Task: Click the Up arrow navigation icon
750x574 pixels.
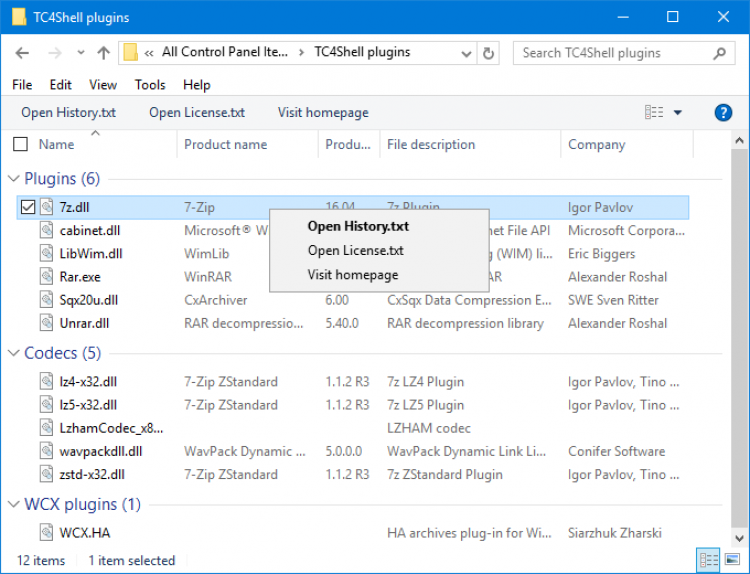Action: point(103,53)
